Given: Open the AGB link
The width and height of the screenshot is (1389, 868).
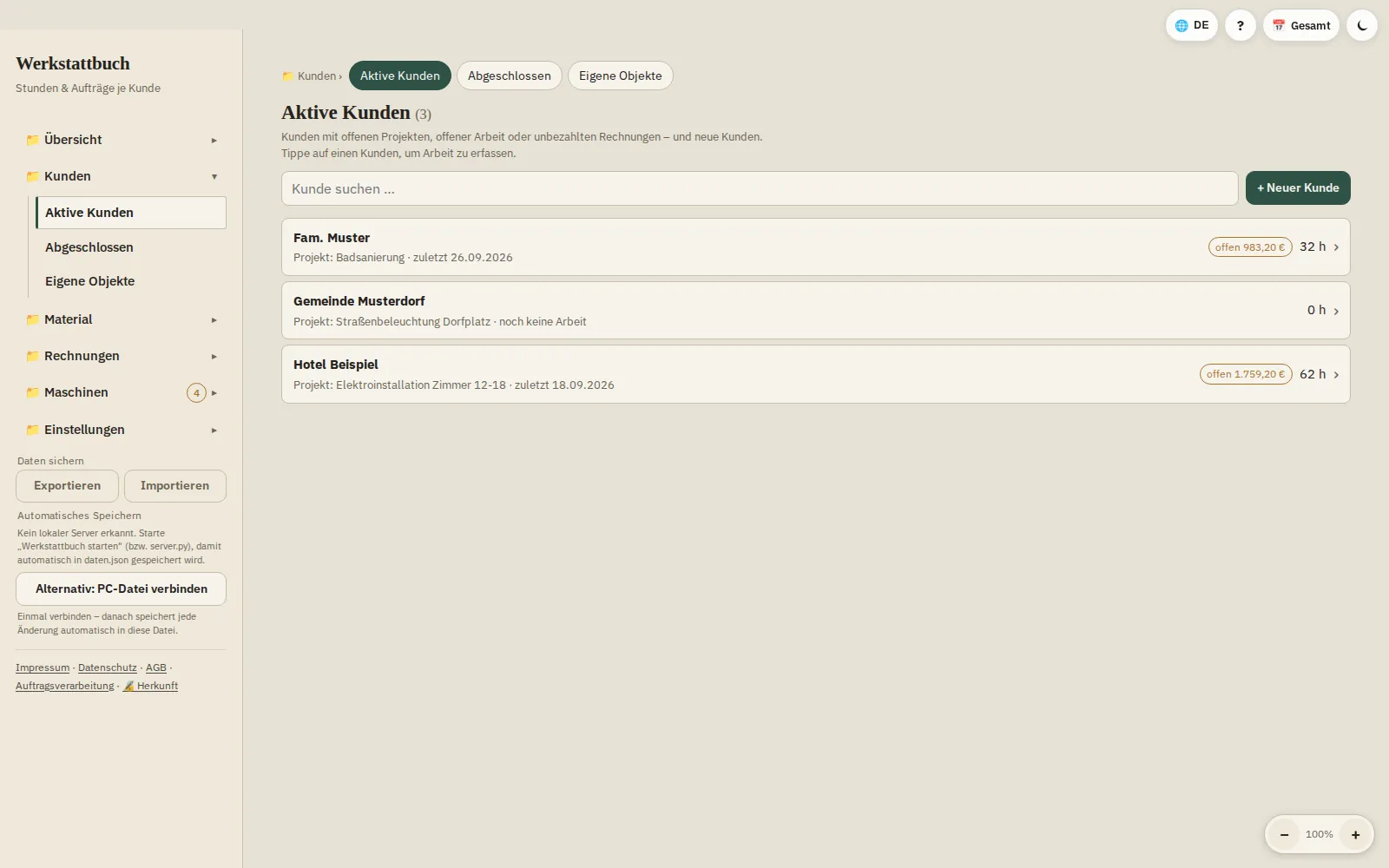Looking at the screenshot, I should (156, 667).
